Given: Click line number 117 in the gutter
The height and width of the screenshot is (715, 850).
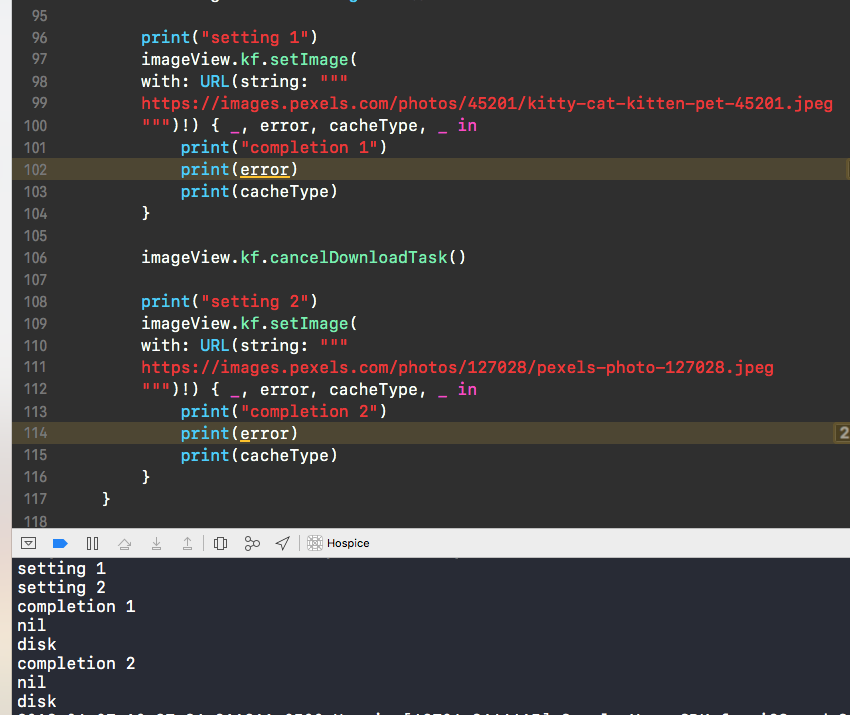Looking at the screenshot, I should click(x=35, y=499).
